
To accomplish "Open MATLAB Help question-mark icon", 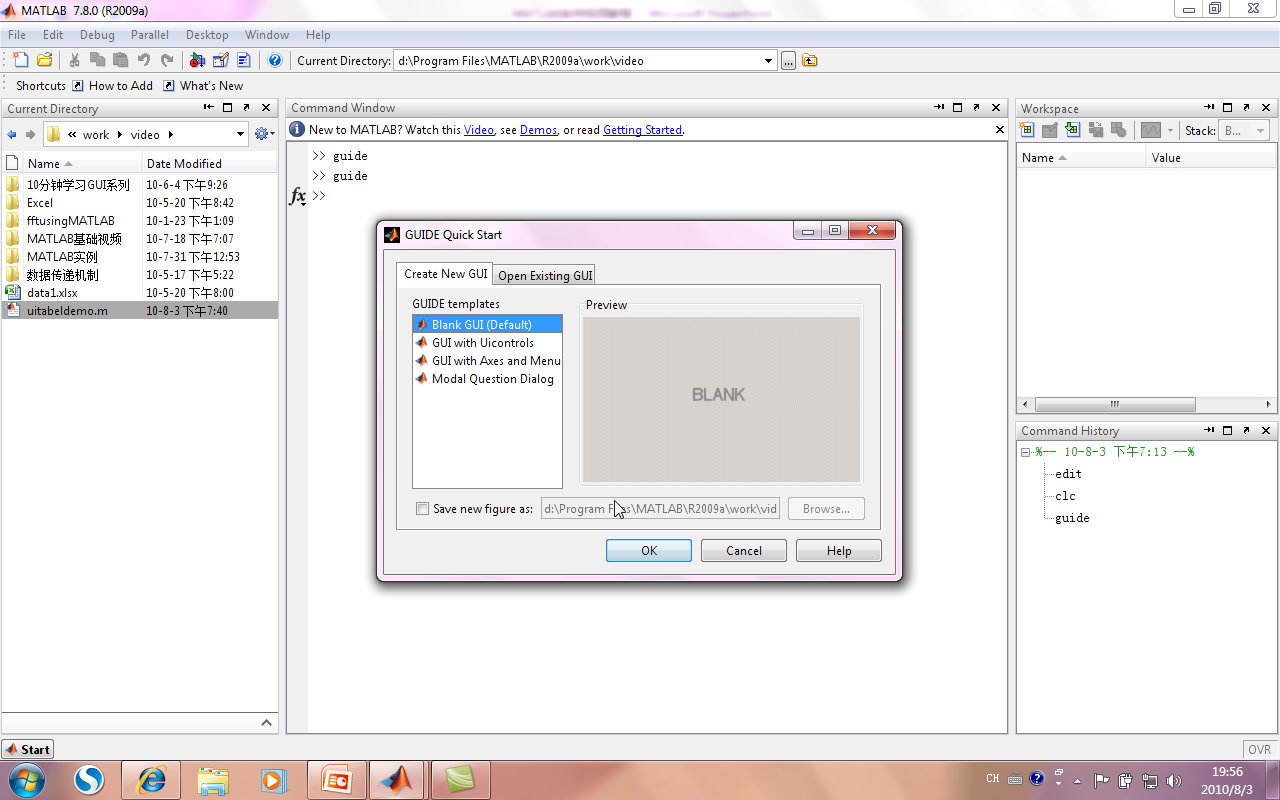I will (x=275, y=60).
